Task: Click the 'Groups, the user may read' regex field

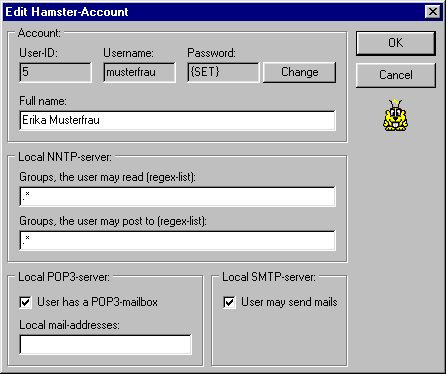Action: [177, 196]
